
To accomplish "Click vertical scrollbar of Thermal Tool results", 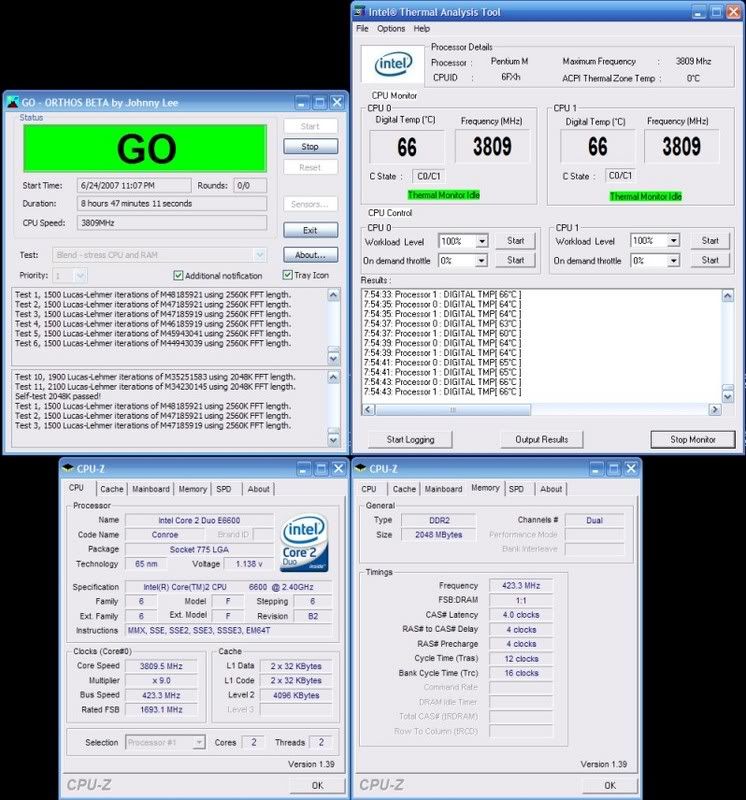I will tap(728, 346).
